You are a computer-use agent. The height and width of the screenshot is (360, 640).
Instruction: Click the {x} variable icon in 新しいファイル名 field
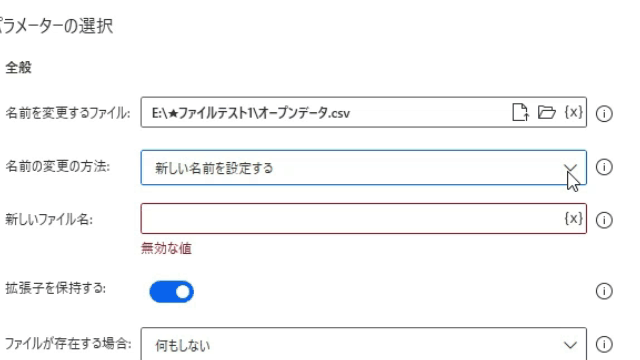(x=573, y=218)
